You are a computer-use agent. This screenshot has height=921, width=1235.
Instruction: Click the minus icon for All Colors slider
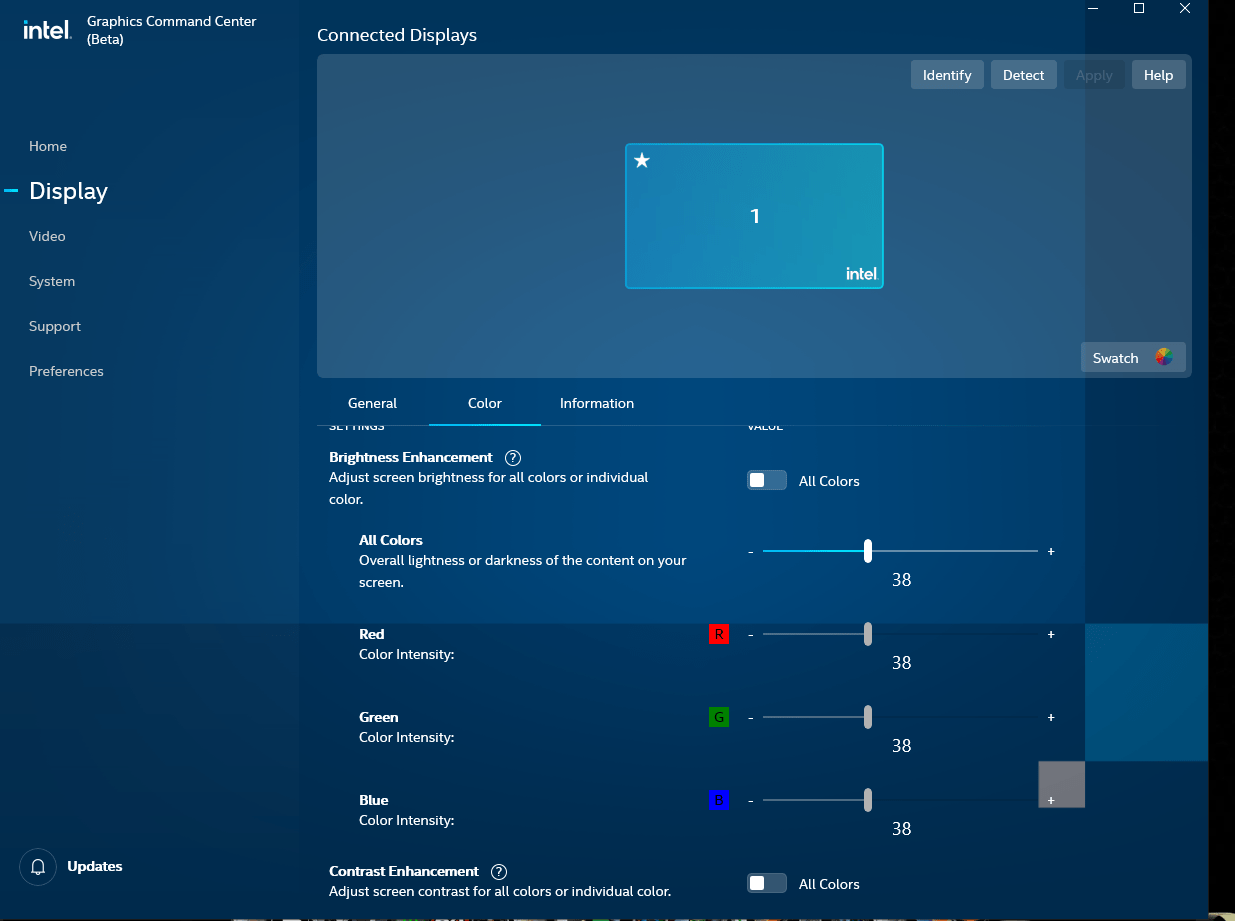[x=751, y=552]
